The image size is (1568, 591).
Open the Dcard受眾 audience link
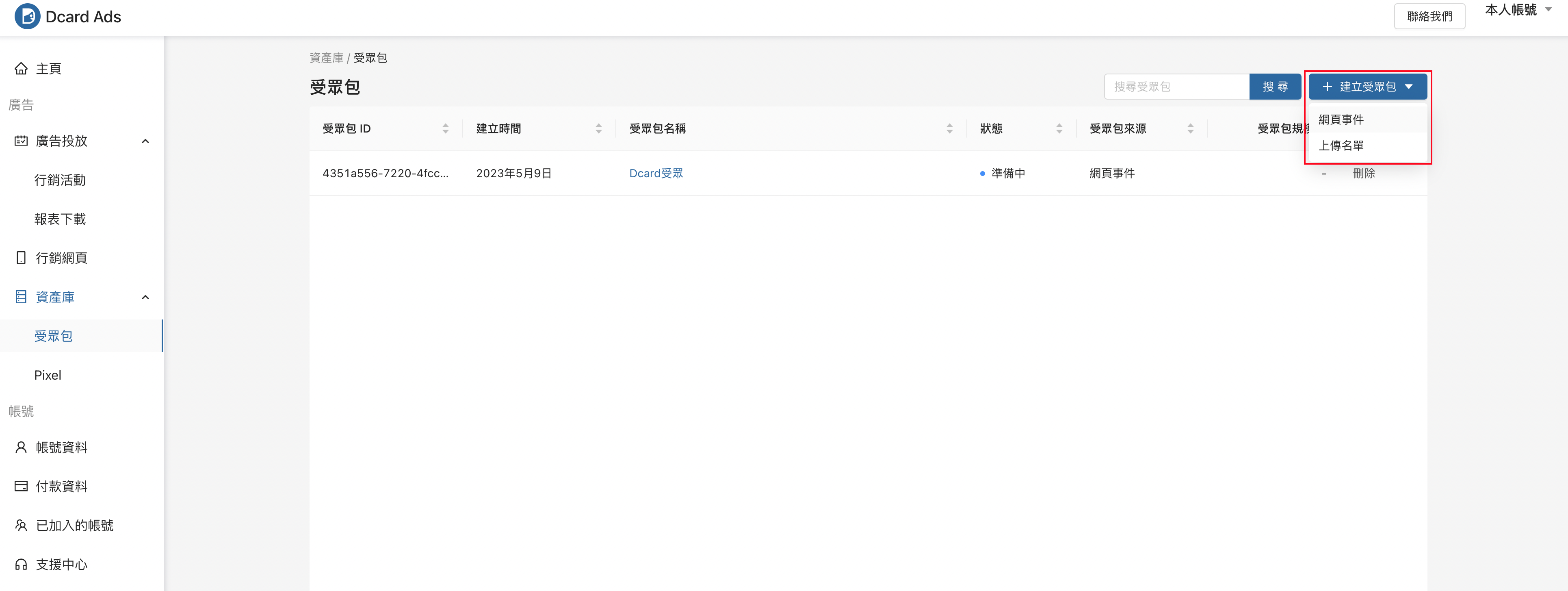coord(656,173)
